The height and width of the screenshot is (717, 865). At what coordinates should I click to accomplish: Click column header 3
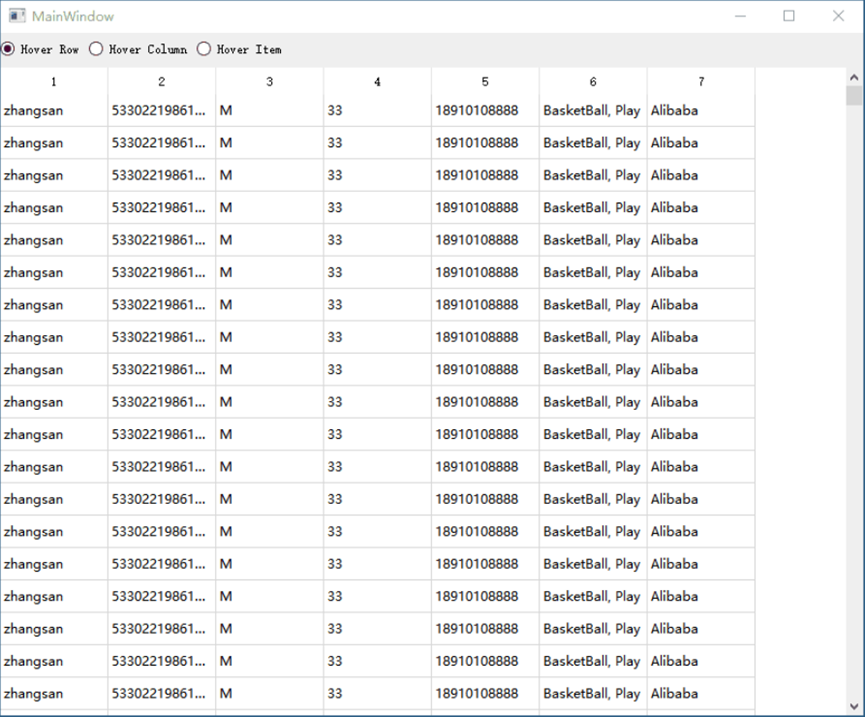tap(270, 82)
